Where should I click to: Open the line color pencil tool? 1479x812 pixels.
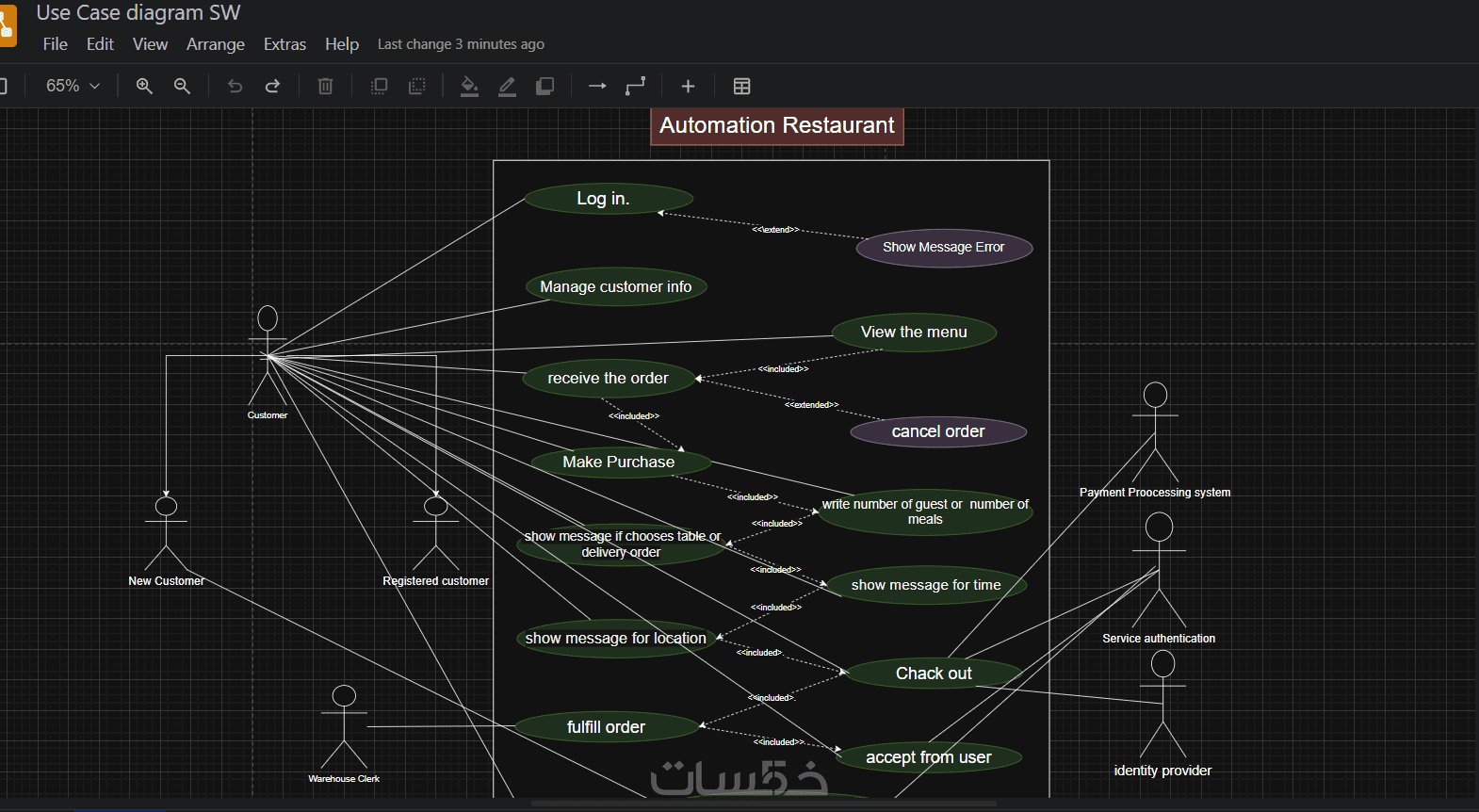(x=507, y=86)
